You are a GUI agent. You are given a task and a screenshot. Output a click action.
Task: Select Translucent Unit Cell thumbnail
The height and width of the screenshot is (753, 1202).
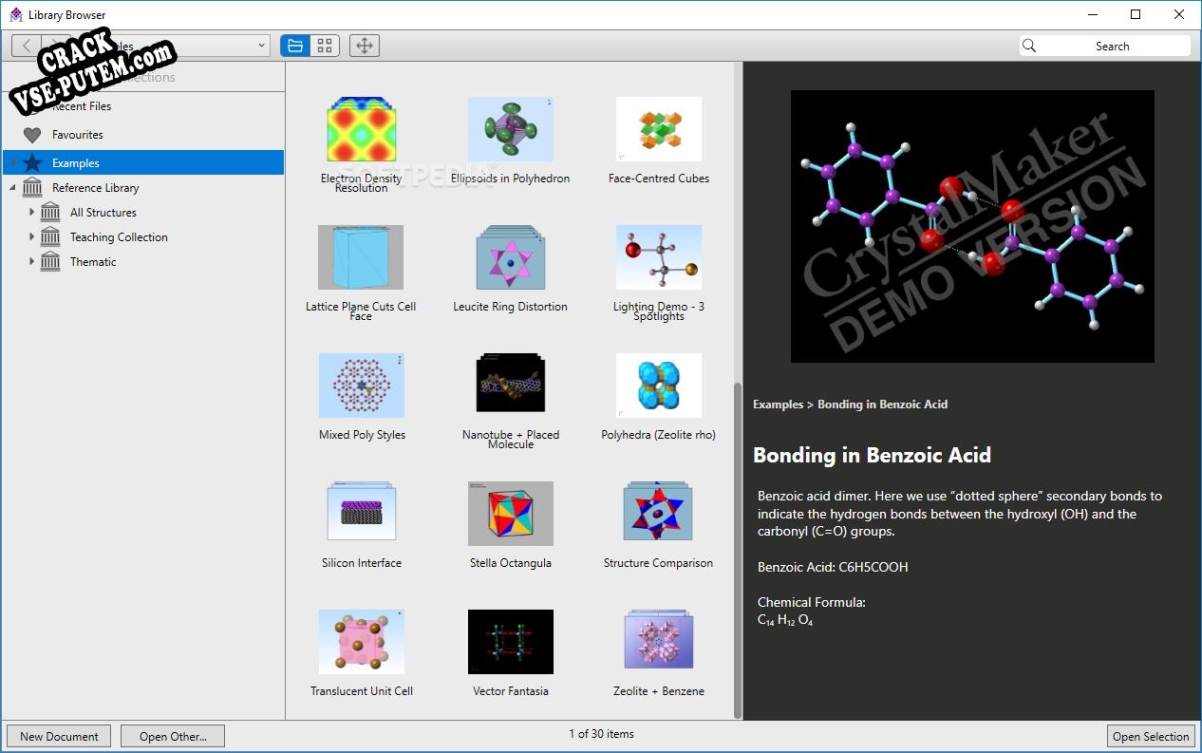point(361,642)
